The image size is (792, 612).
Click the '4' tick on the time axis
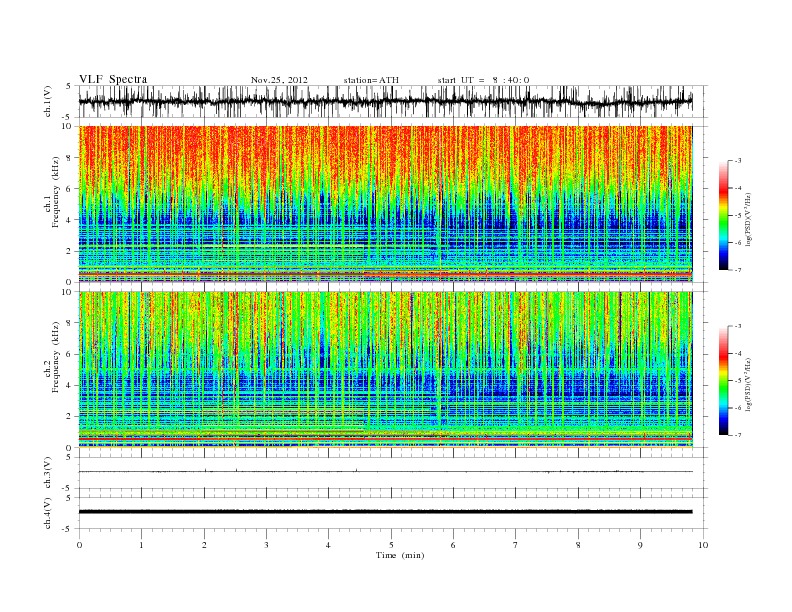pos(329,545)
